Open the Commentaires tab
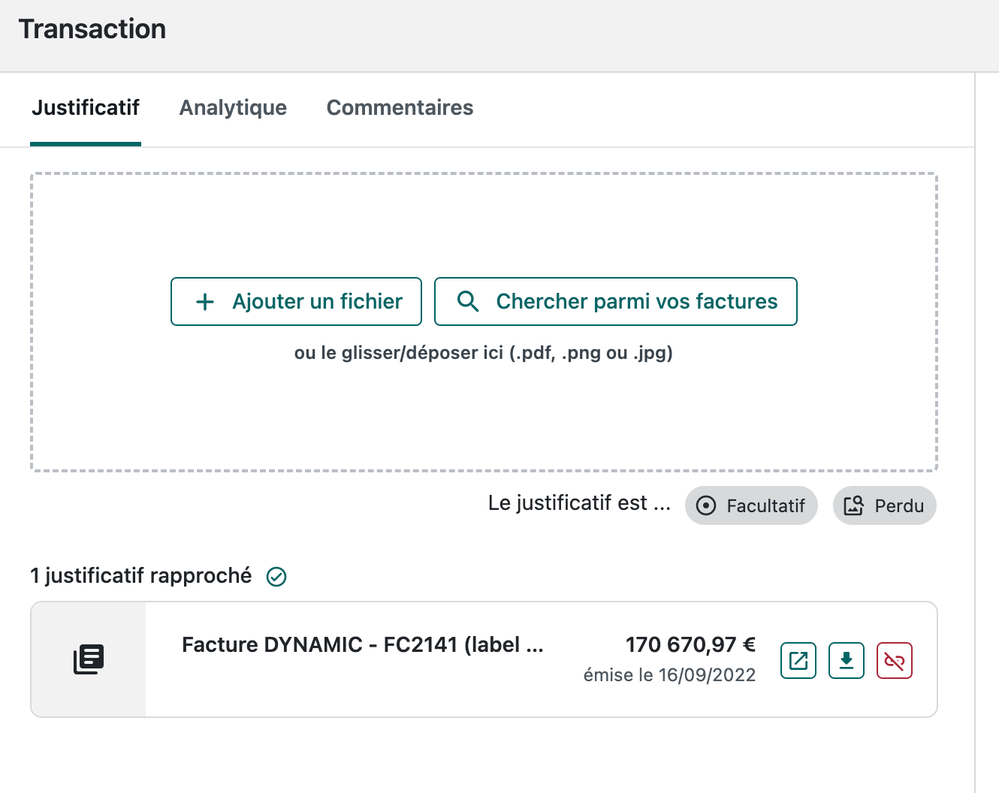This screenshot has width=999, height=793. click(x=400, y=108)
